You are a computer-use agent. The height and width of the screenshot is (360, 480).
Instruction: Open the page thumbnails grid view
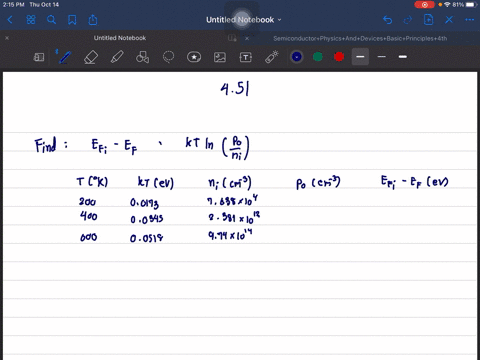pos(31,20)
